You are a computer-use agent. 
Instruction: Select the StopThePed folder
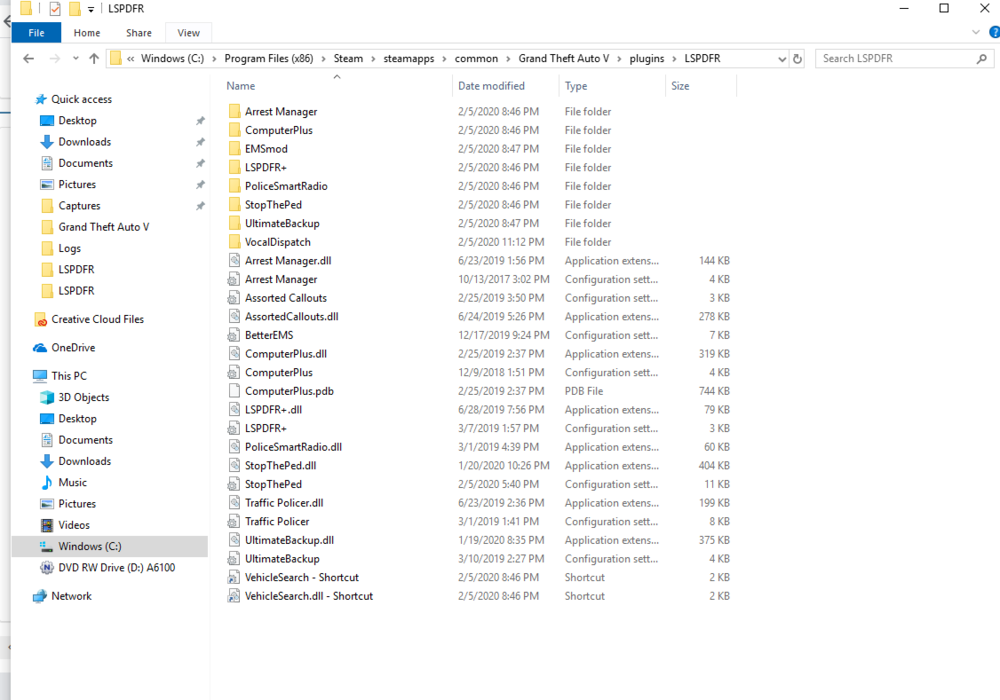(273, 205)
